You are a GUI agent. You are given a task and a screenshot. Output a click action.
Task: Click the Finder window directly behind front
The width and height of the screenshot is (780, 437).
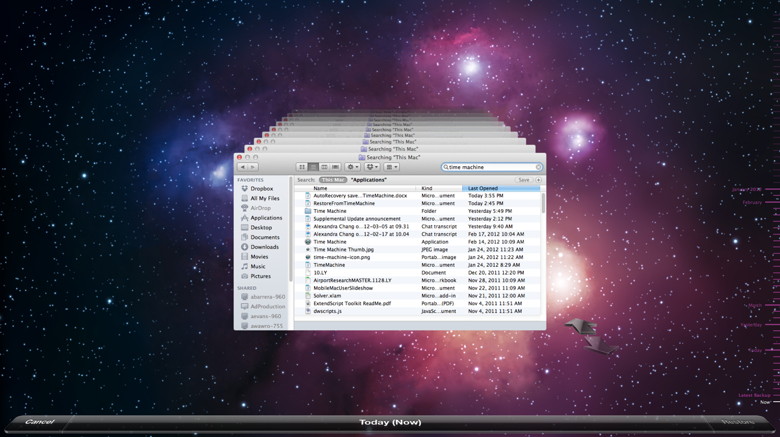coord(390,149)
